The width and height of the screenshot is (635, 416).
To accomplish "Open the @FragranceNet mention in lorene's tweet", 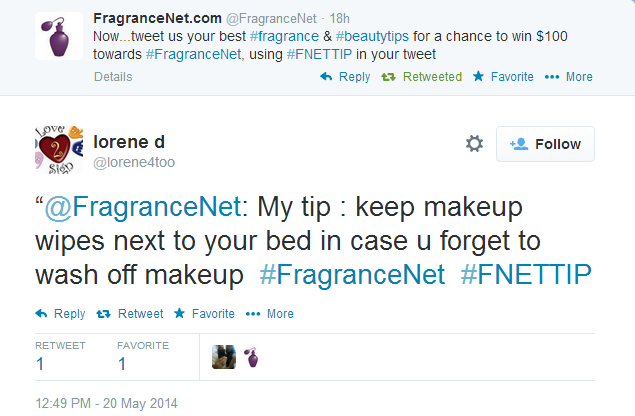I will click(x=143, y=207).
